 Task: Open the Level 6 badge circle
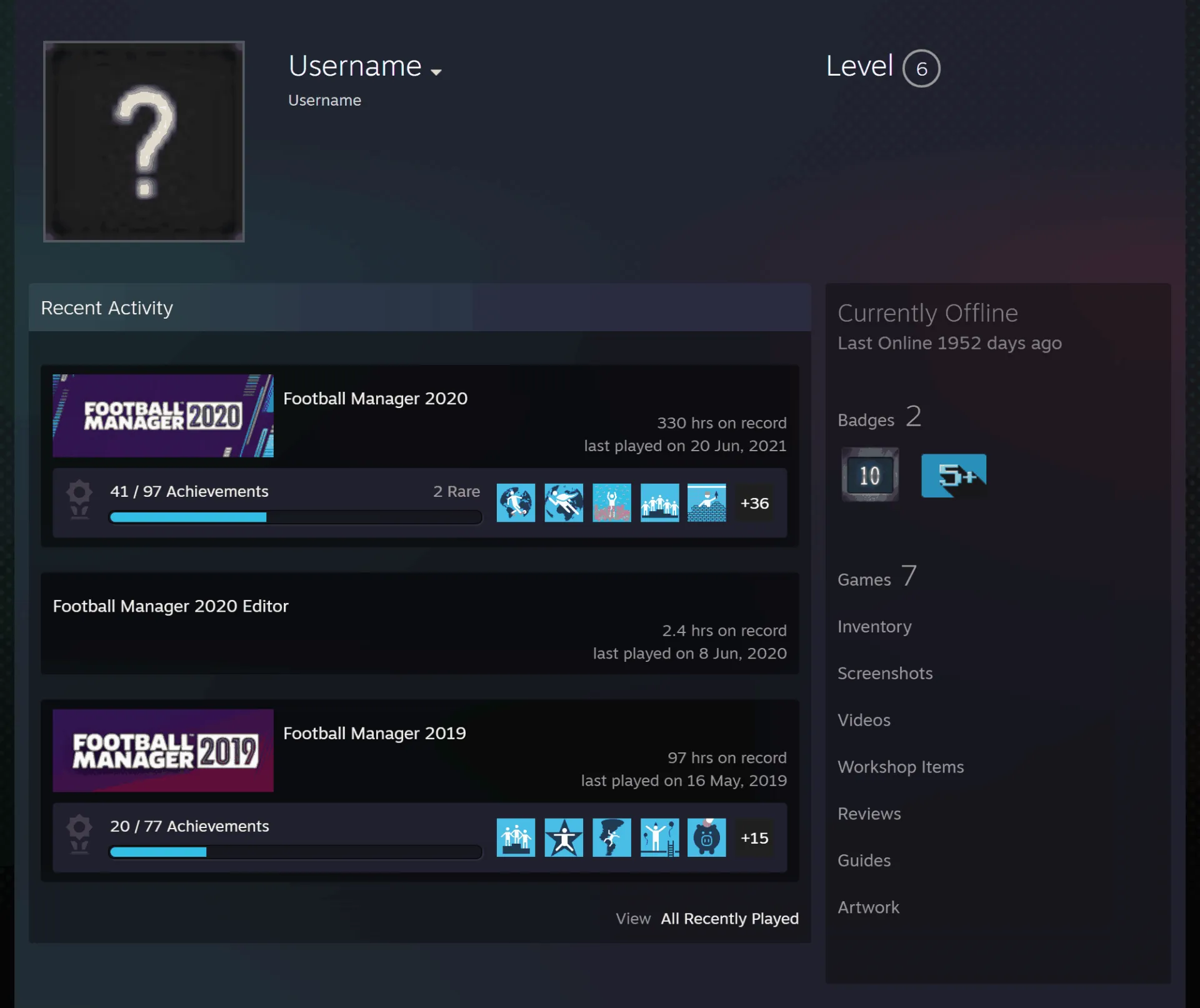[x=921, y=68]
